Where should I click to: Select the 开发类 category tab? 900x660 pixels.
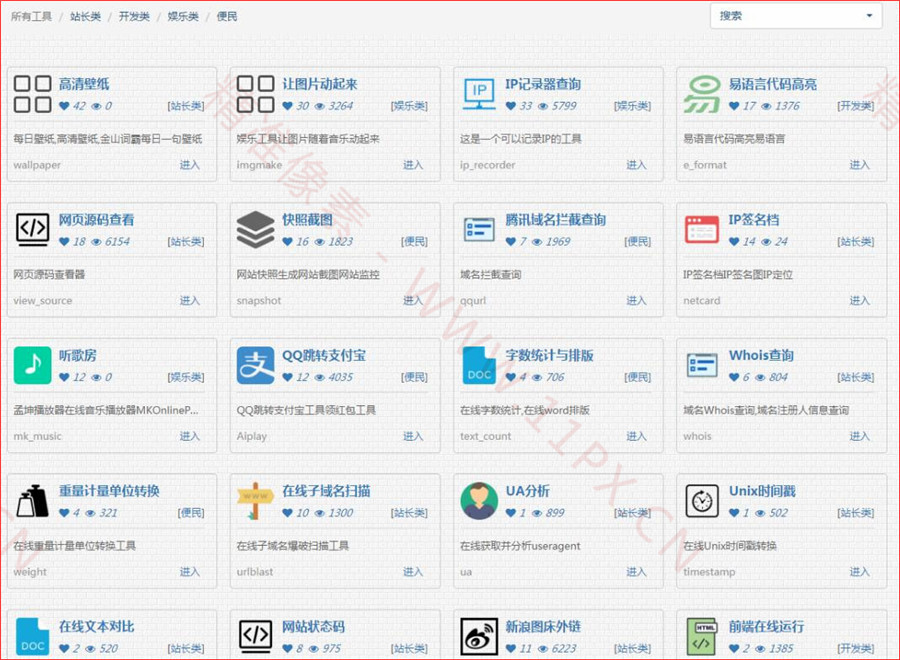pos(134,17)
